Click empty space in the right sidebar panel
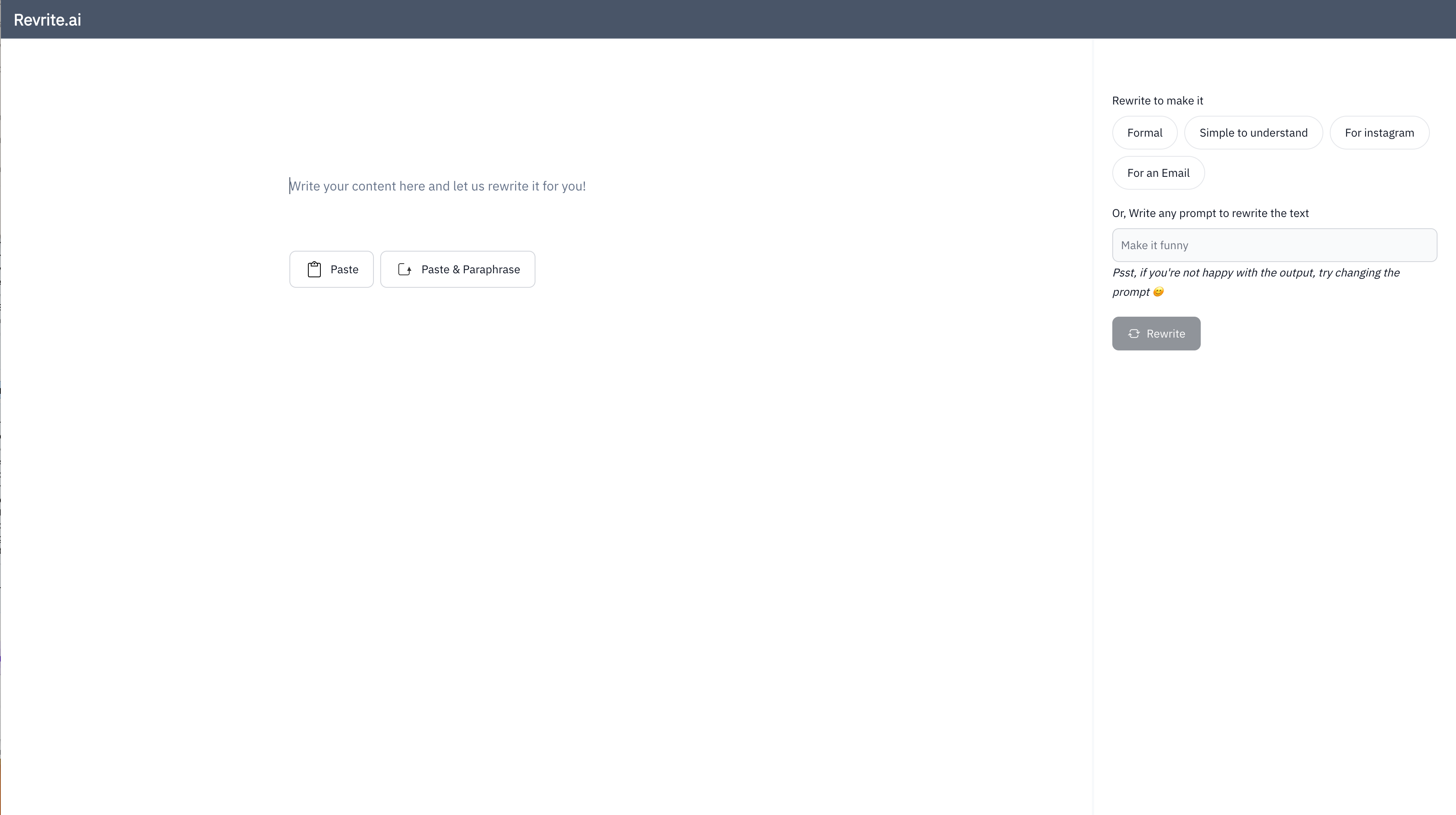Screen dimensions: 1456x815 click(x=1272, y=537)
